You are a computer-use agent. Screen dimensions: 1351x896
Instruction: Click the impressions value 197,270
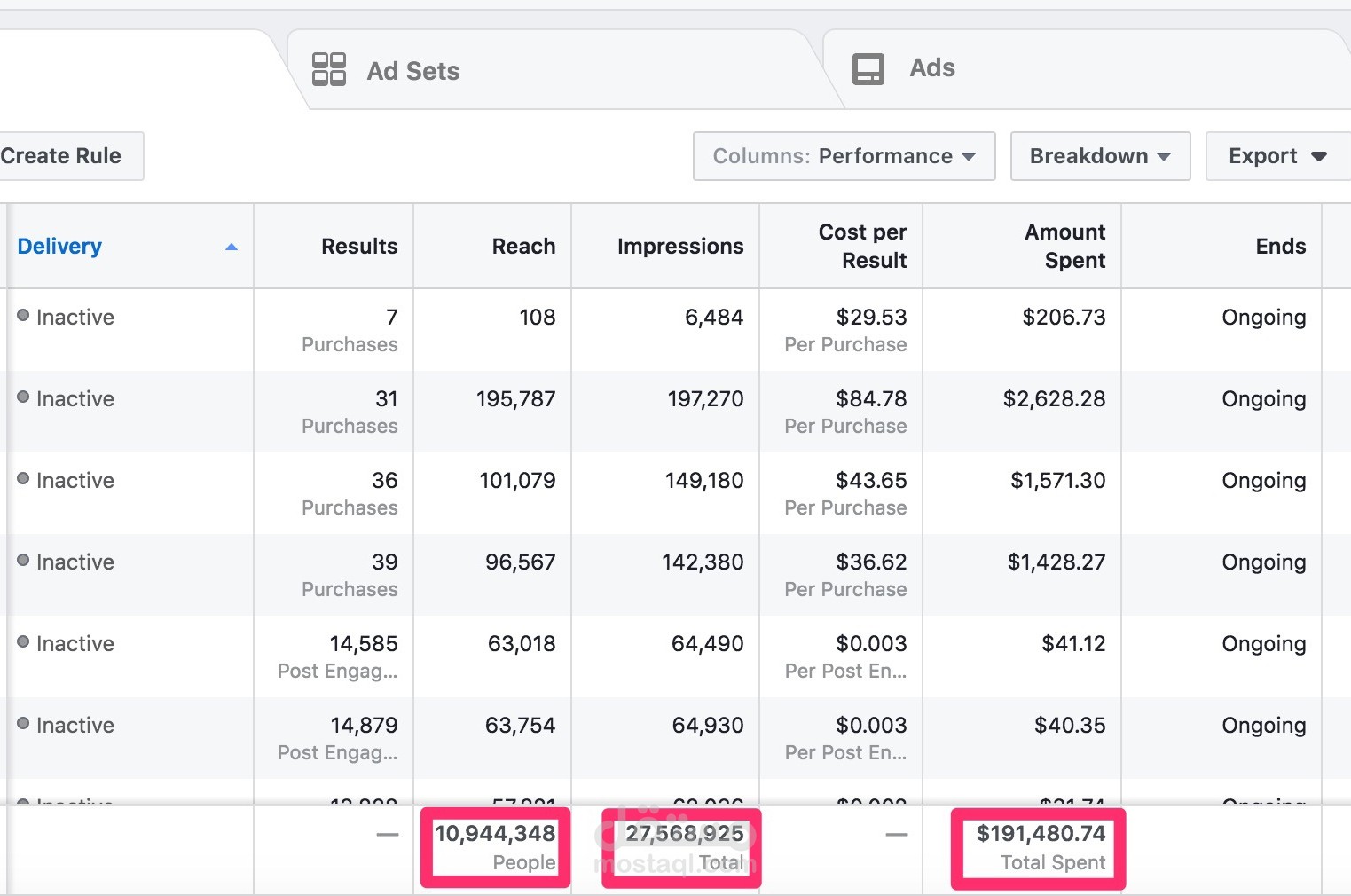tap(706, 399)
